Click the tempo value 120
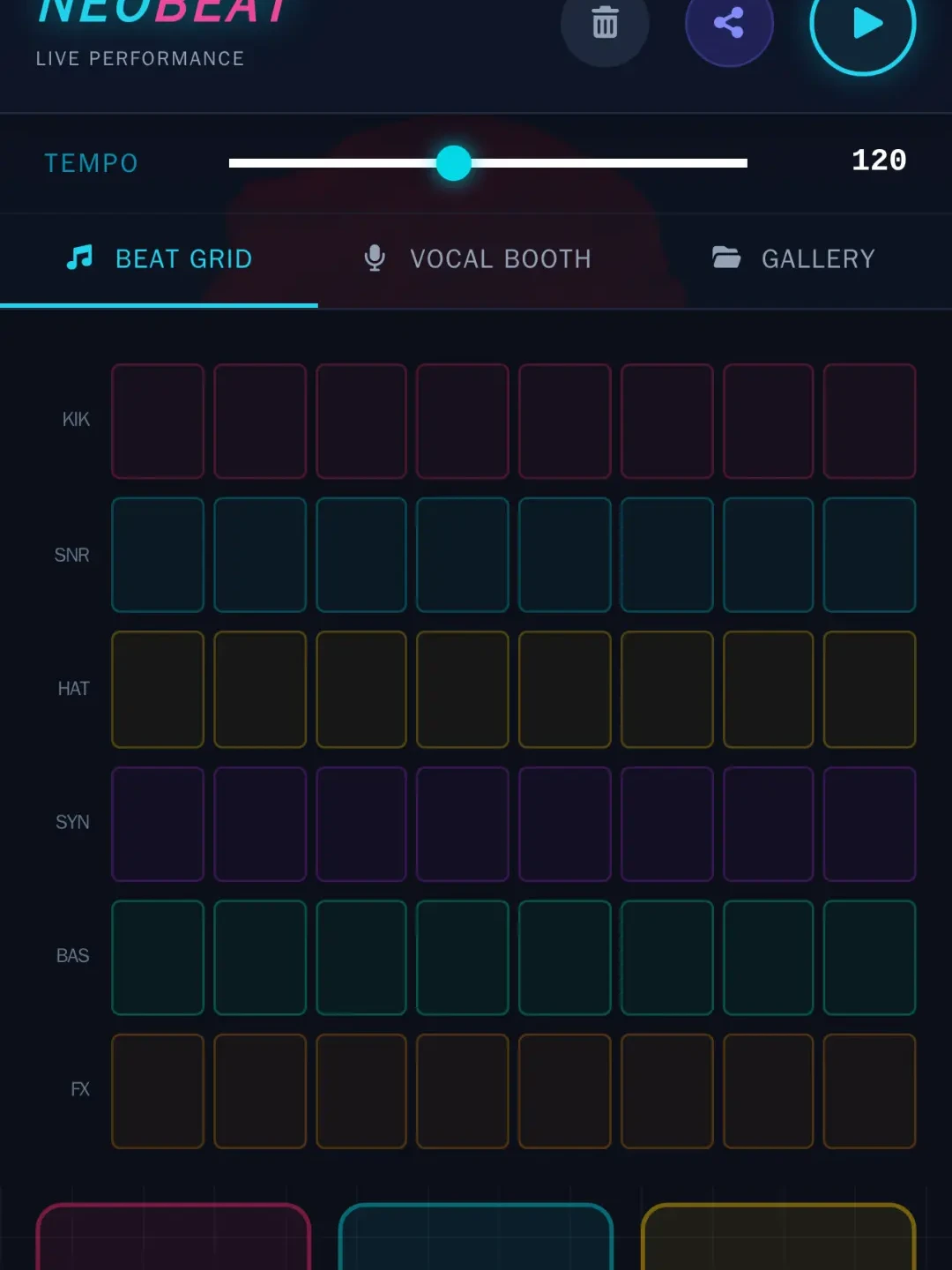The image size is (952, 1270). (879, 161)
